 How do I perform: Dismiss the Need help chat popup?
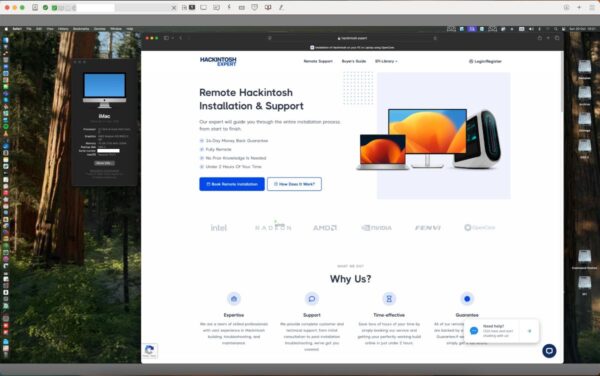pos(530,331)
